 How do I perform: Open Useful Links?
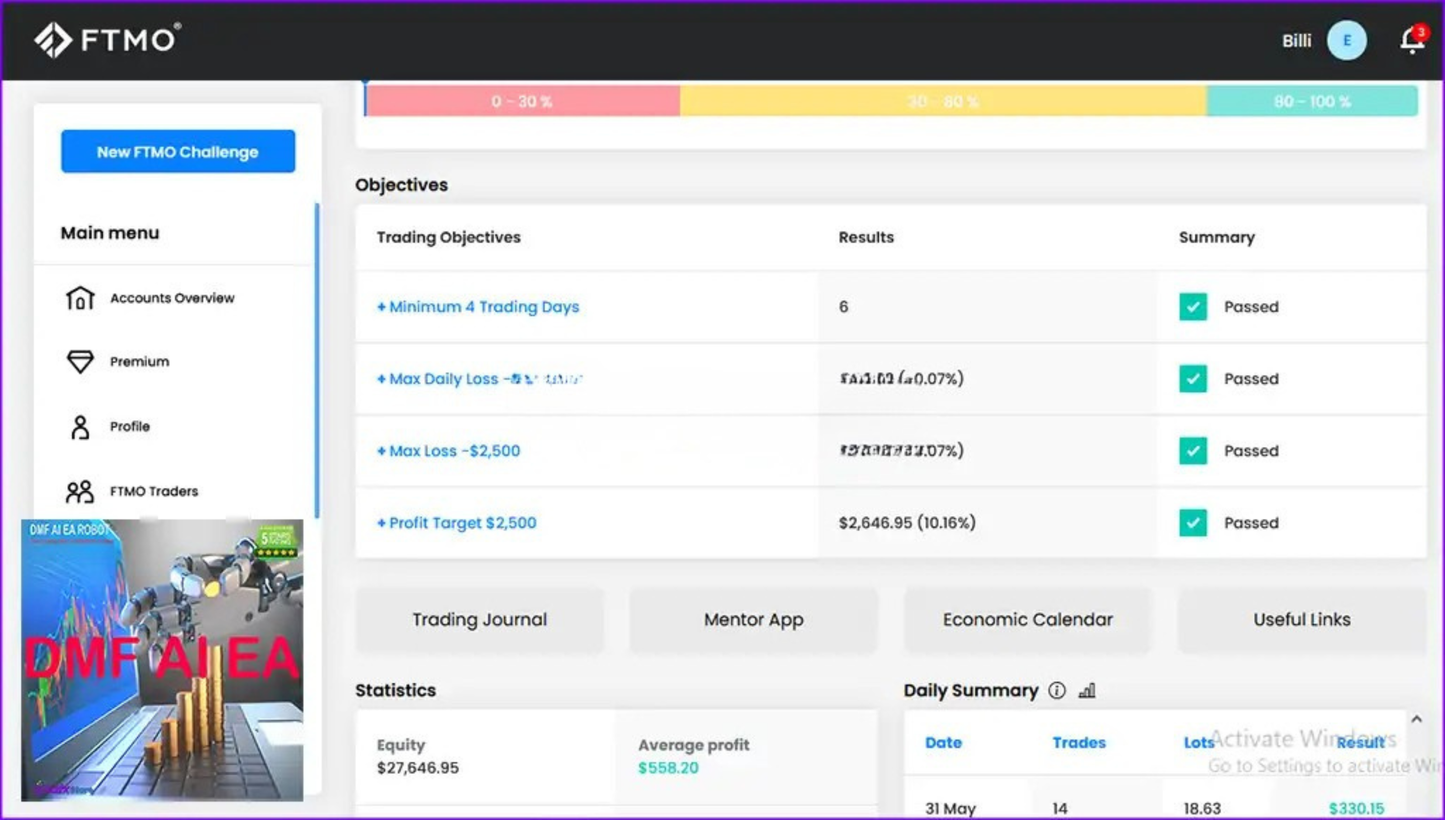coord(1302,620)
